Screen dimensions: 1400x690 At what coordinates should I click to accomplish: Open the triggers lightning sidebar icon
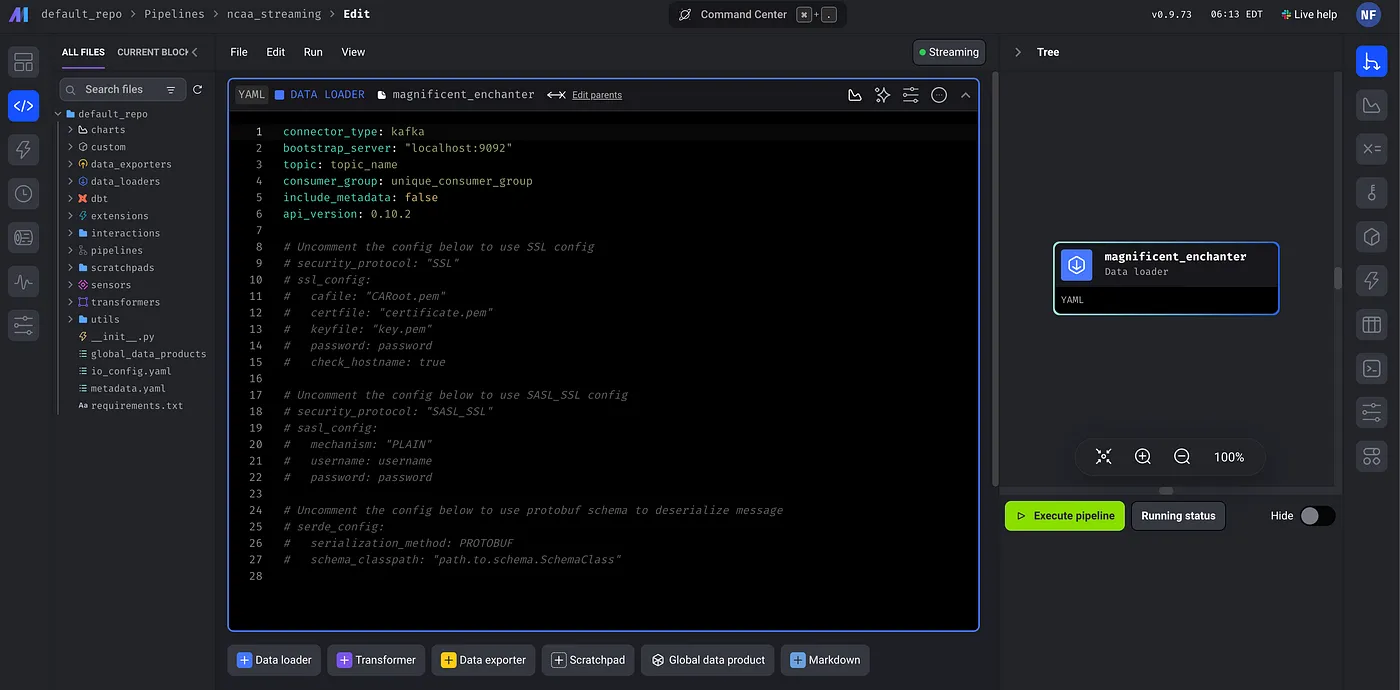tap(23, 150)
